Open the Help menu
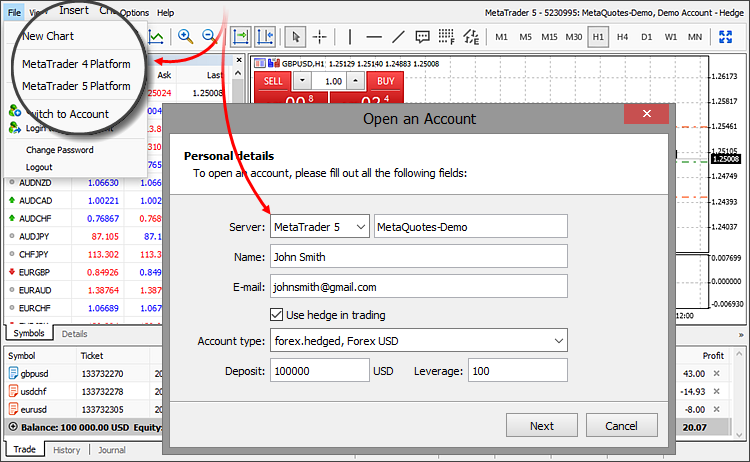 point(165,12)
